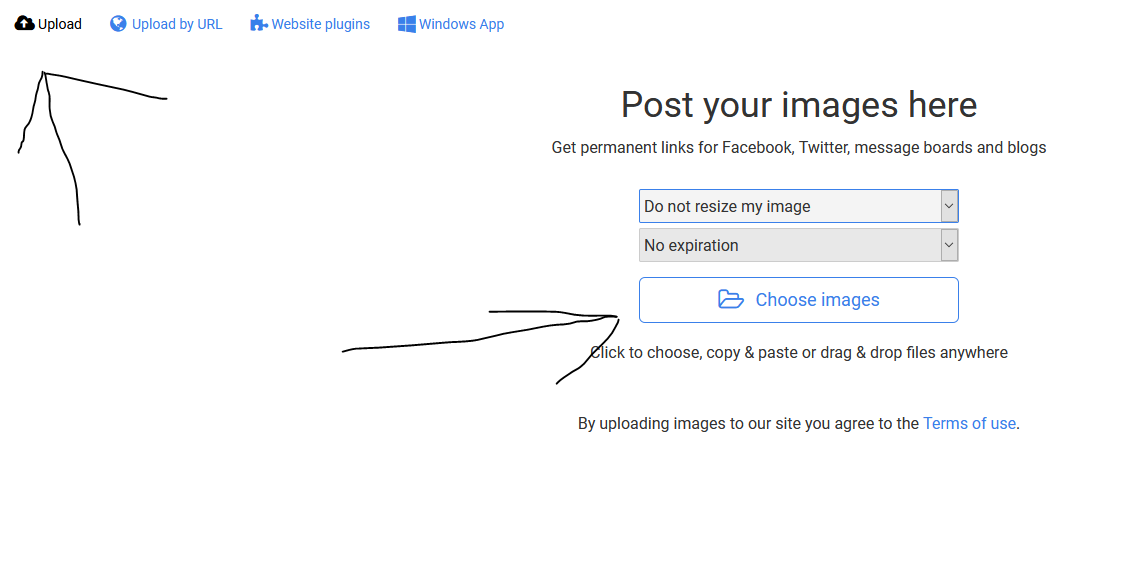Expand the 'No expiration' dropdown
1148x565 pixels.
(x=798, y=245)
